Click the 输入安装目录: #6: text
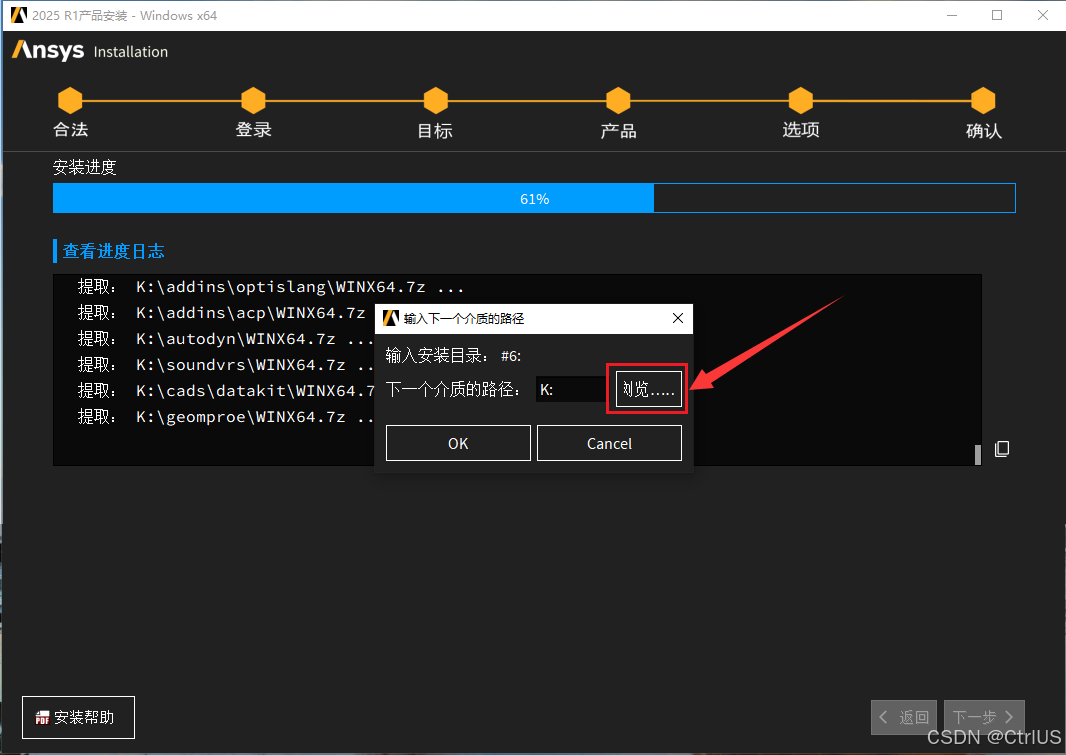1066x755 pixels. point(453,355)
